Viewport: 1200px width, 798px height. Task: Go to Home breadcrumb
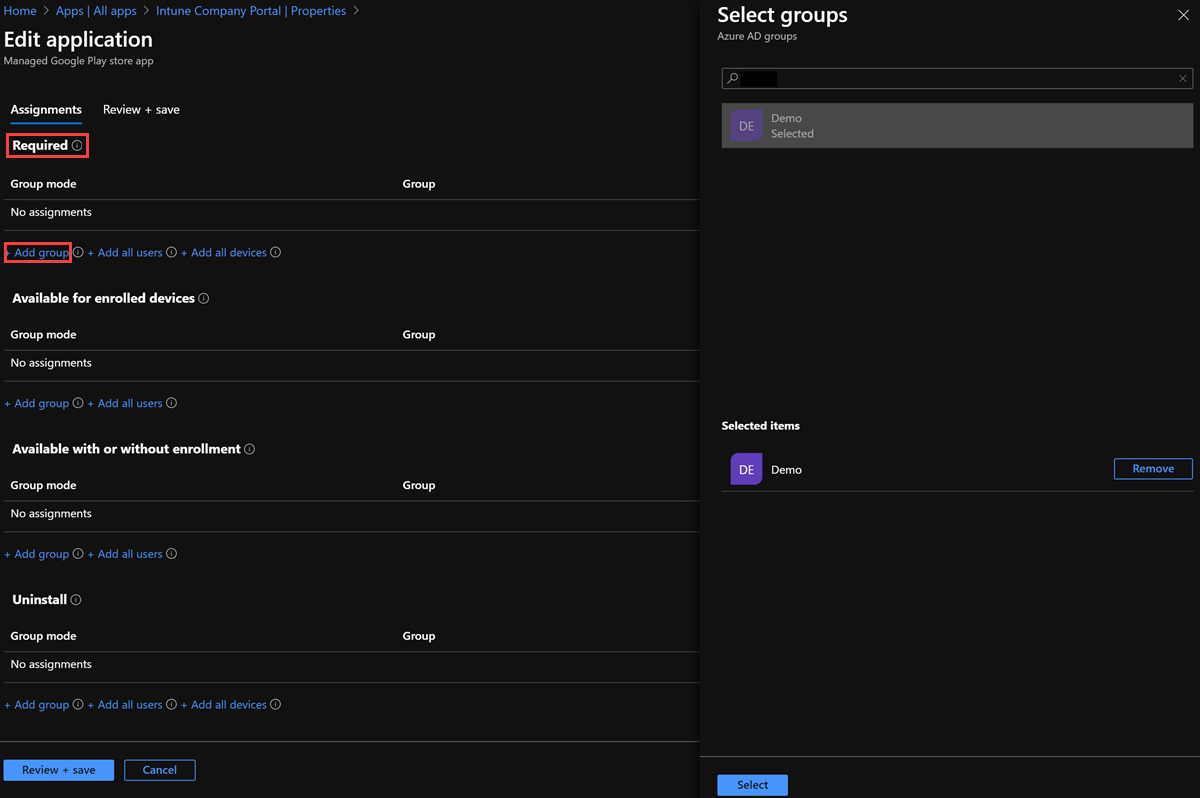point(20,11)
